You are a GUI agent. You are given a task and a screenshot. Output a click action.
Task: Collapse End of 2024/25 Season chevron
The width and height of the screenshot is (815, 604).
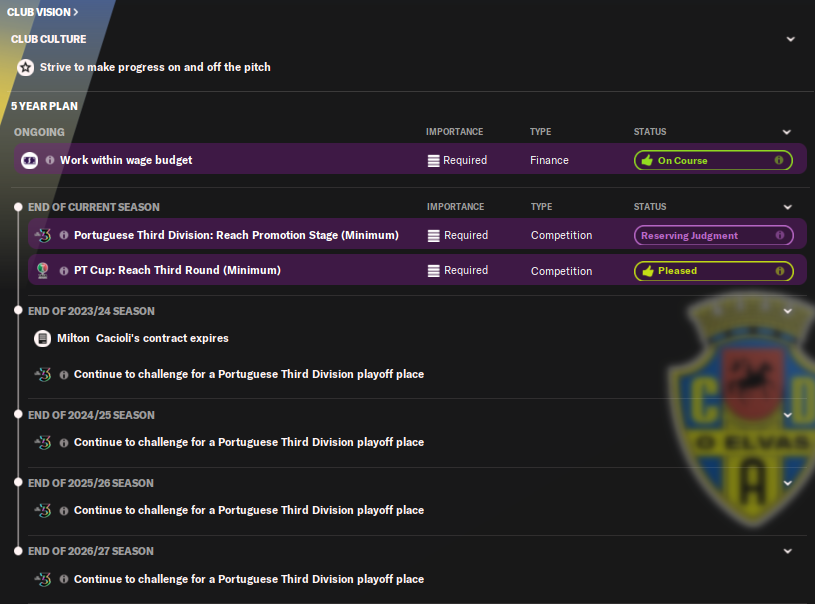tap(788, 415)
